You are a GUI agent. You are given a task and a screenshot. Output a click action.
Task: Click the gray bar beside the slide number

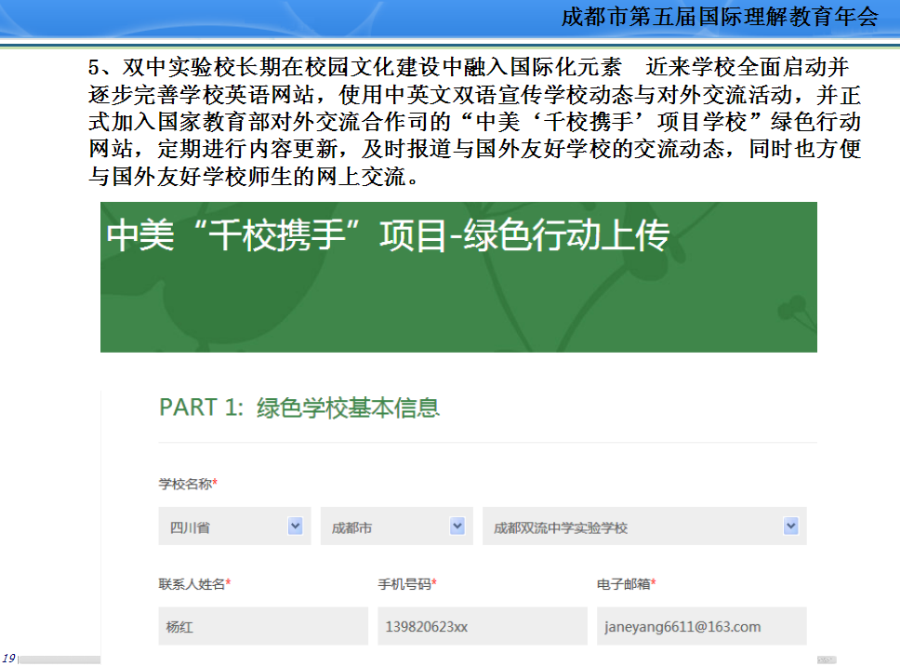click(x=60, y=659)
